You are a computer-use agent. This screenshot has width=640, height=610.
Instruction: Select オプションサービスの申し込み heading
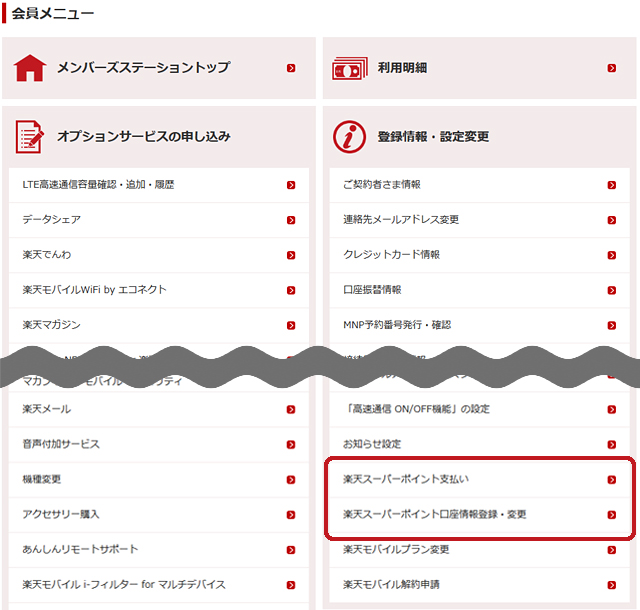(x=144, y=136)
